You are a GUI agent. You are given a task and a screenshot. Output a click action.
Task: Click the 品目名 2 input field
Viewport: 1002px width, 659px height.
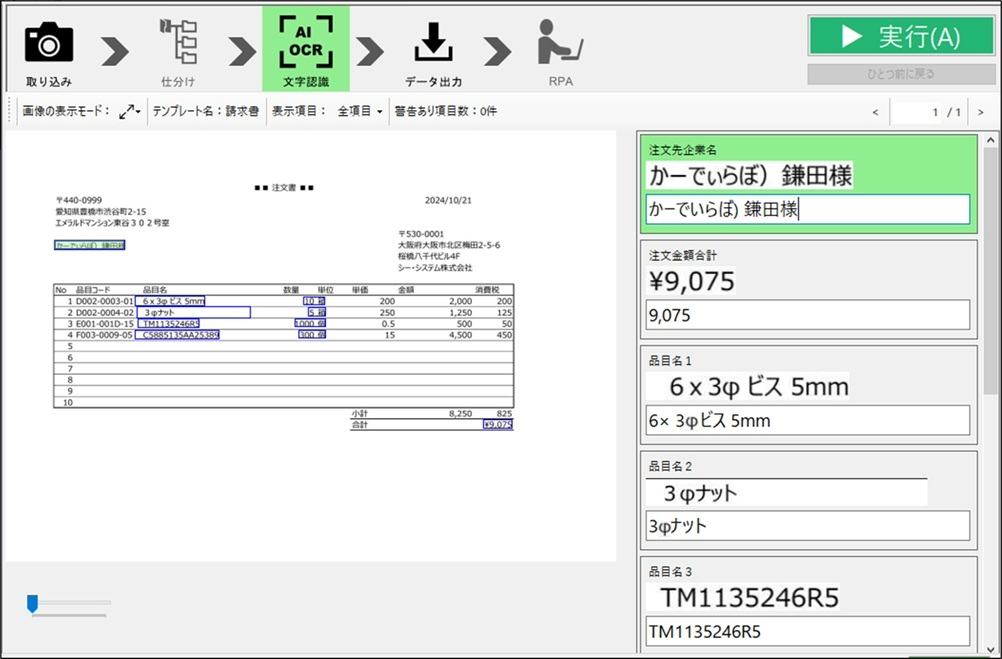click(x=808, y=526)
